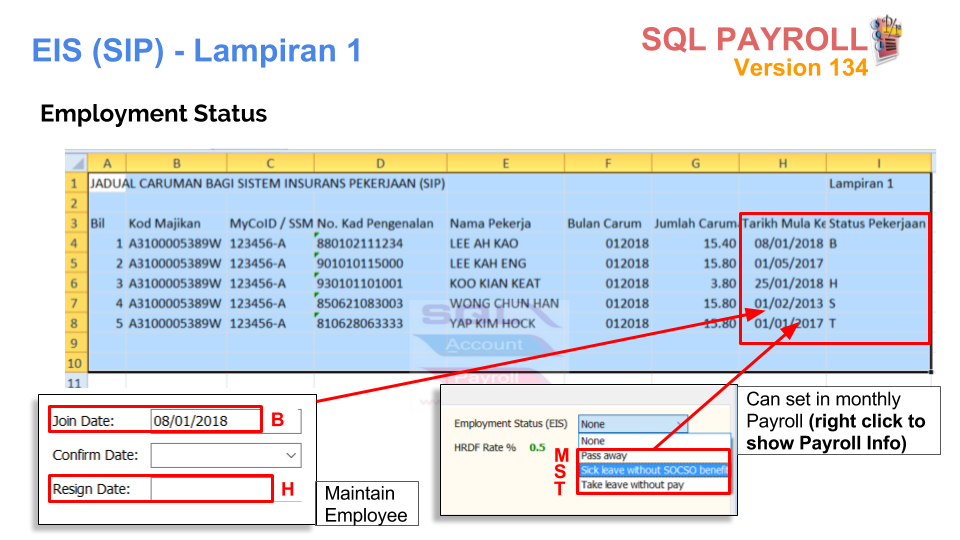The width and height of the screenshot is (960, 540).
Task: Click the SQL Payroll logo icon
Action: (887, 39)
